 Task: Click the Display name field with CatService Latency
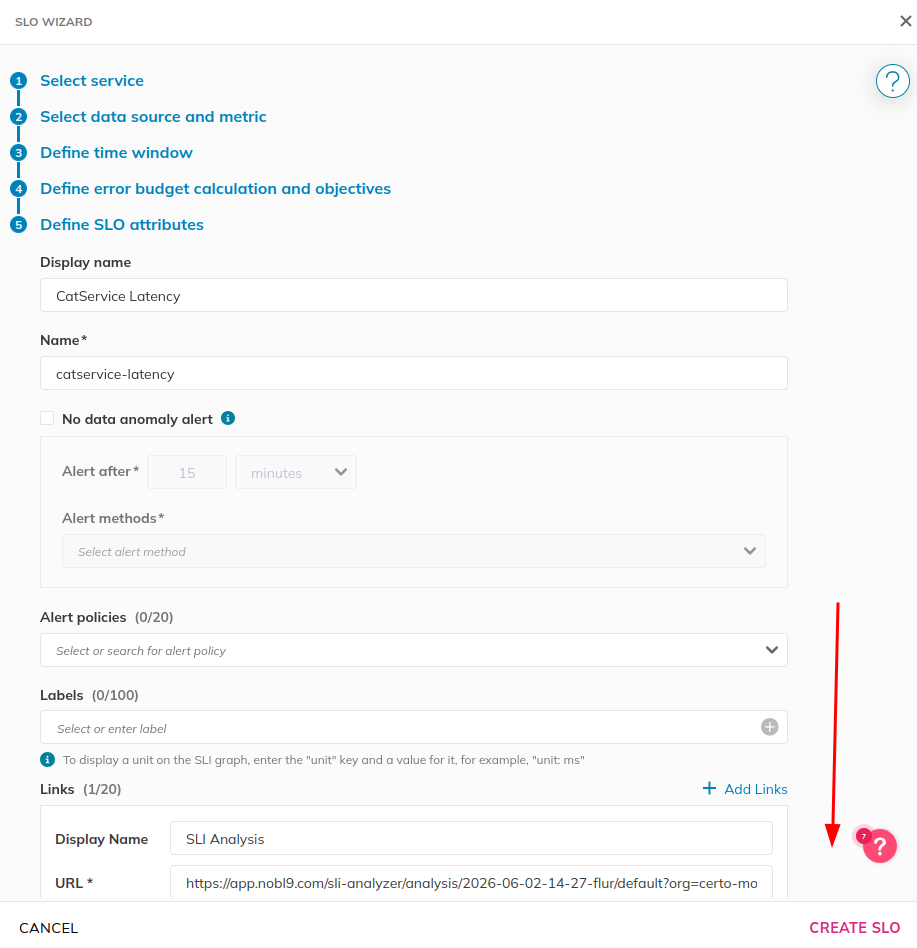tap(413, 295)
